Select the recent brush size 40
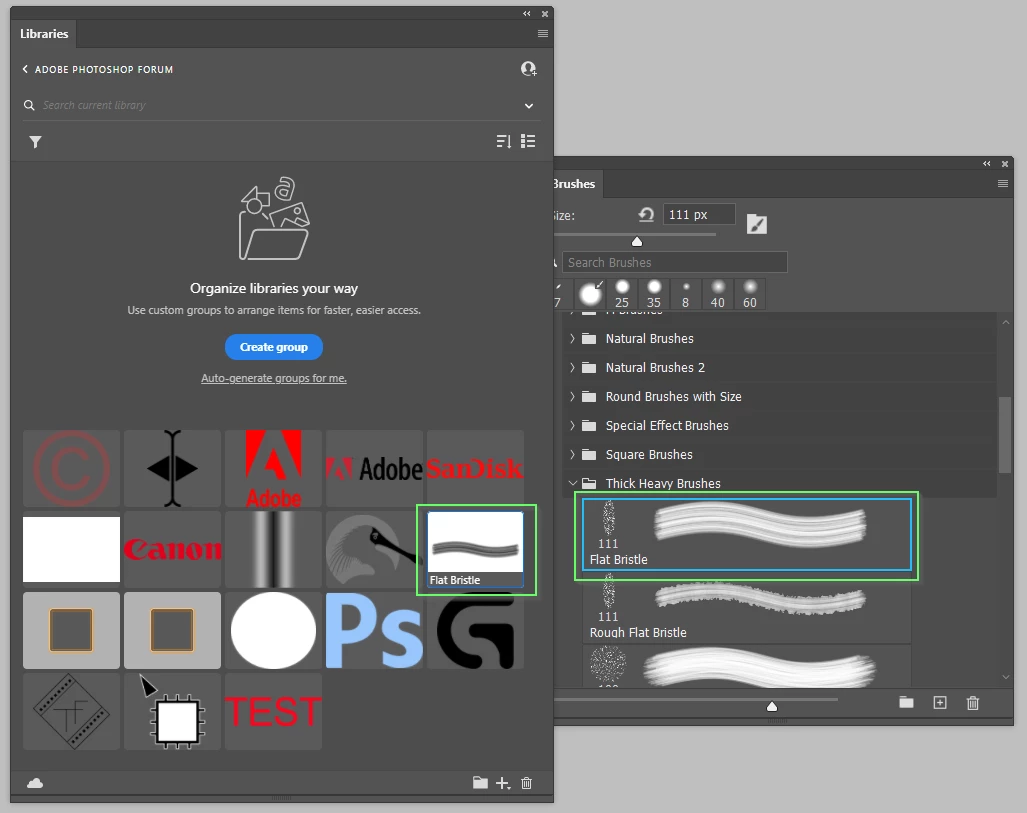Viewport: 1027px width, 813px height. (718, 294)
